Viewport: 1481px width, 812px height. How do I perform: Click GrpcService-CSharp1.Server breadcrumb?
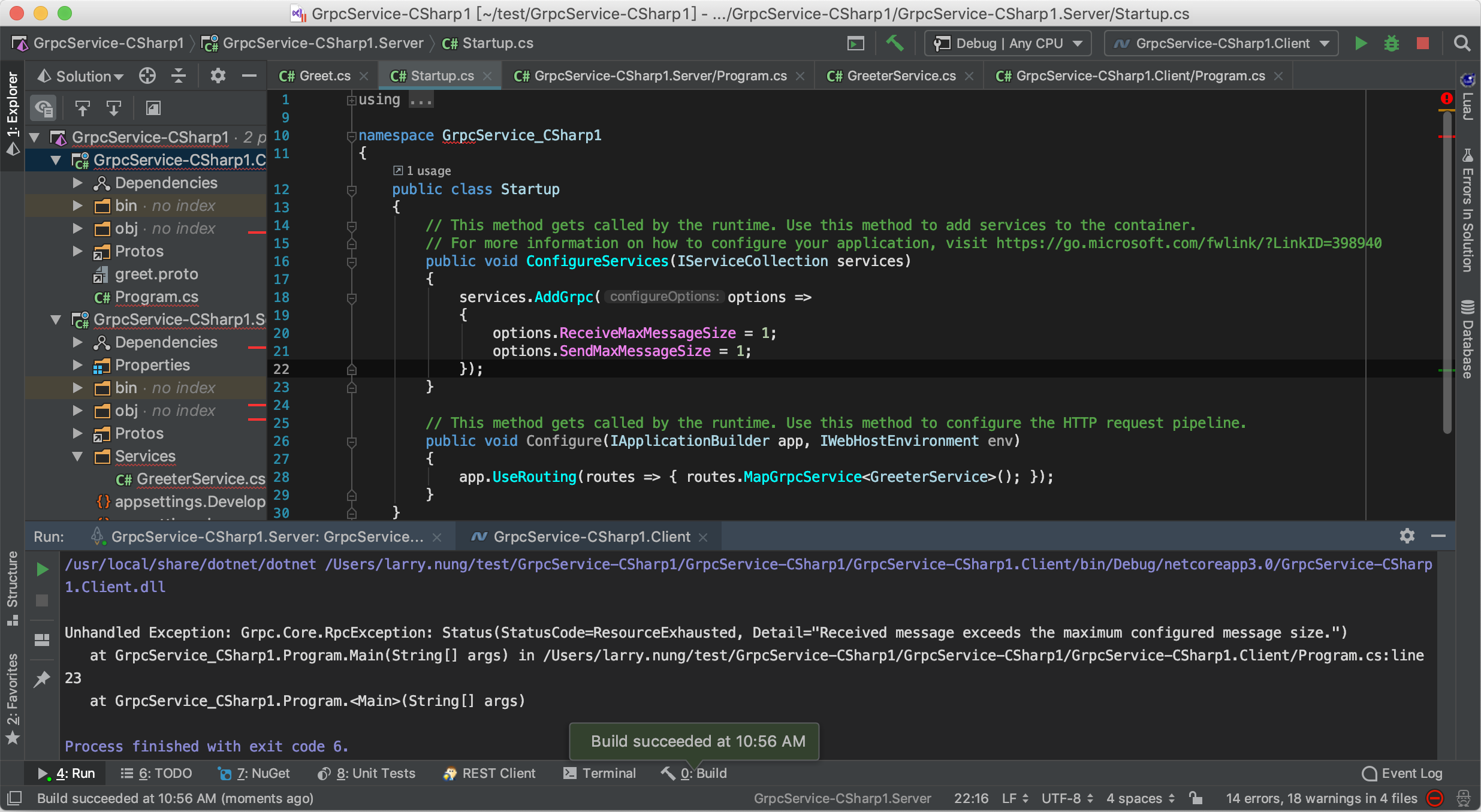coord(312,43)
